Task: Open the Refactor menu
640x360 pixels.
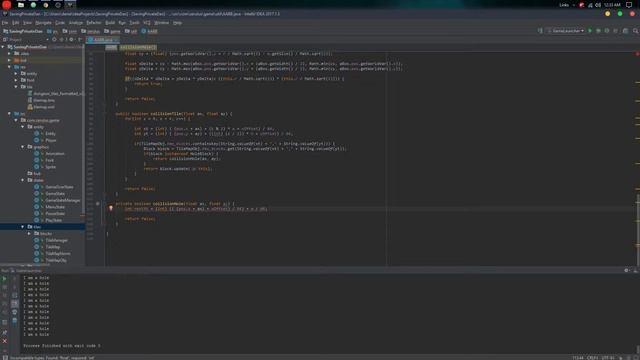Action: point(93,23)
